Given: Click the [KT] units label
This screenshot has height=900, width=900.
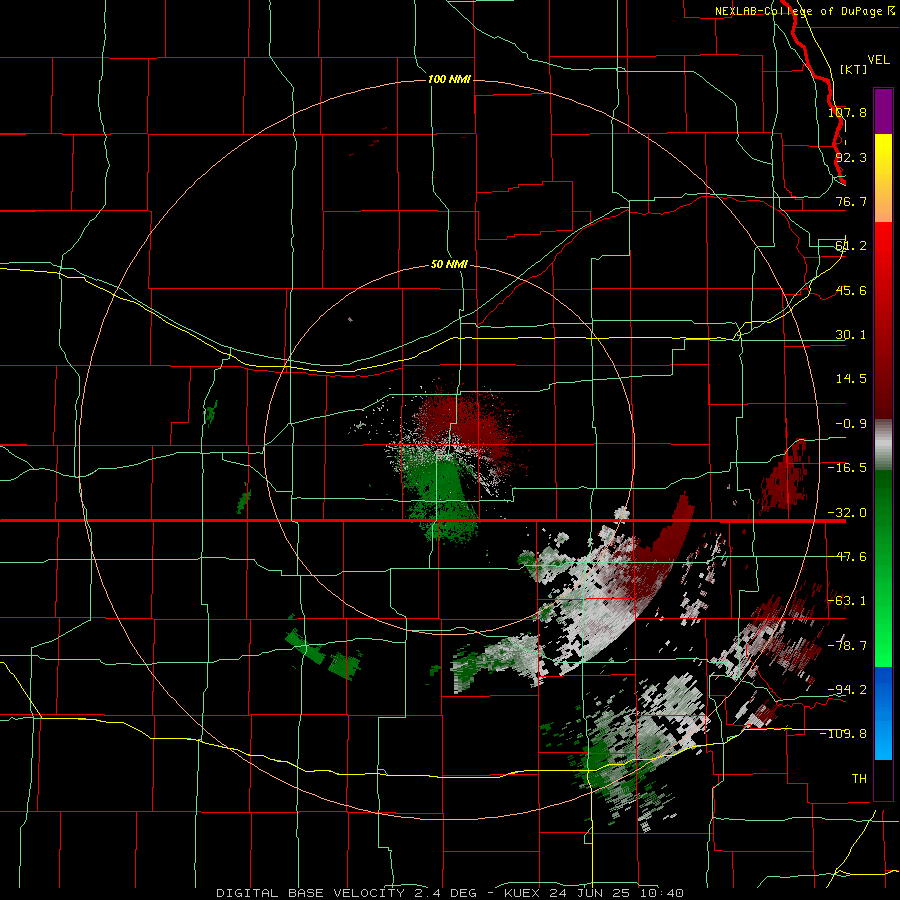Looking at the screenshot, I should (x=854, y=69).
